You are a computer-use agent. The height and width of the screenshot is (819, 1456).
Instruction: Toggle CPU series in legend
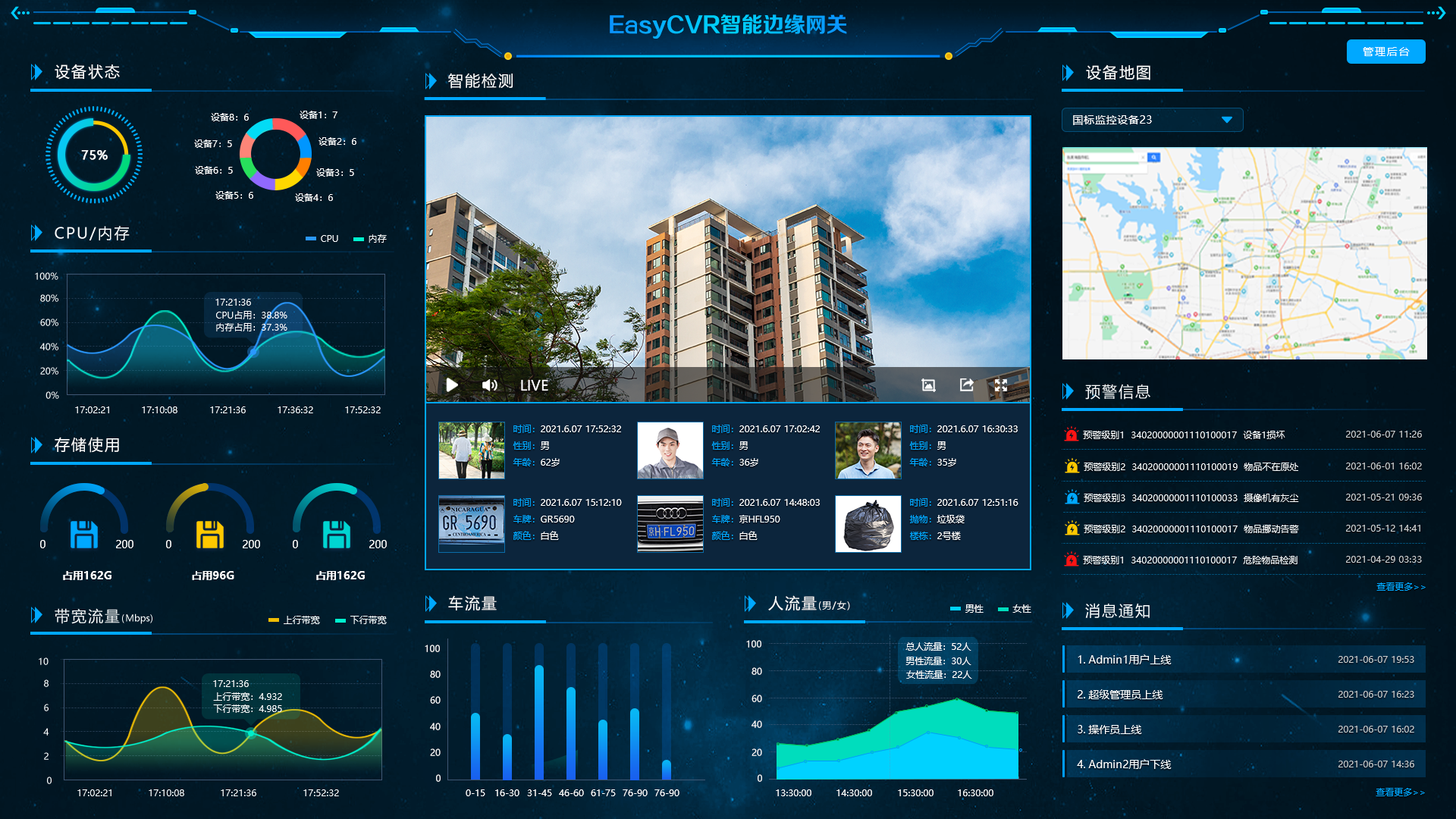(x=322, y=239)
